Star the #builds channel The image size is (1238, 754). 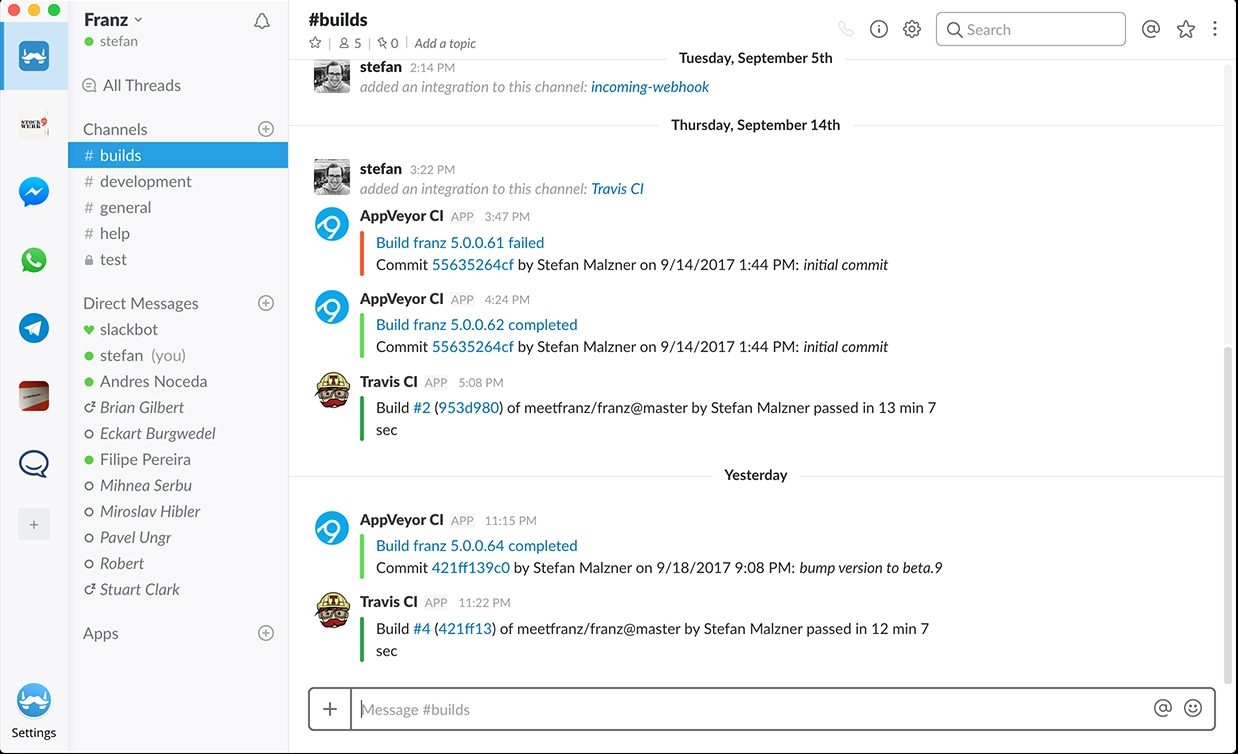(316, 43)
